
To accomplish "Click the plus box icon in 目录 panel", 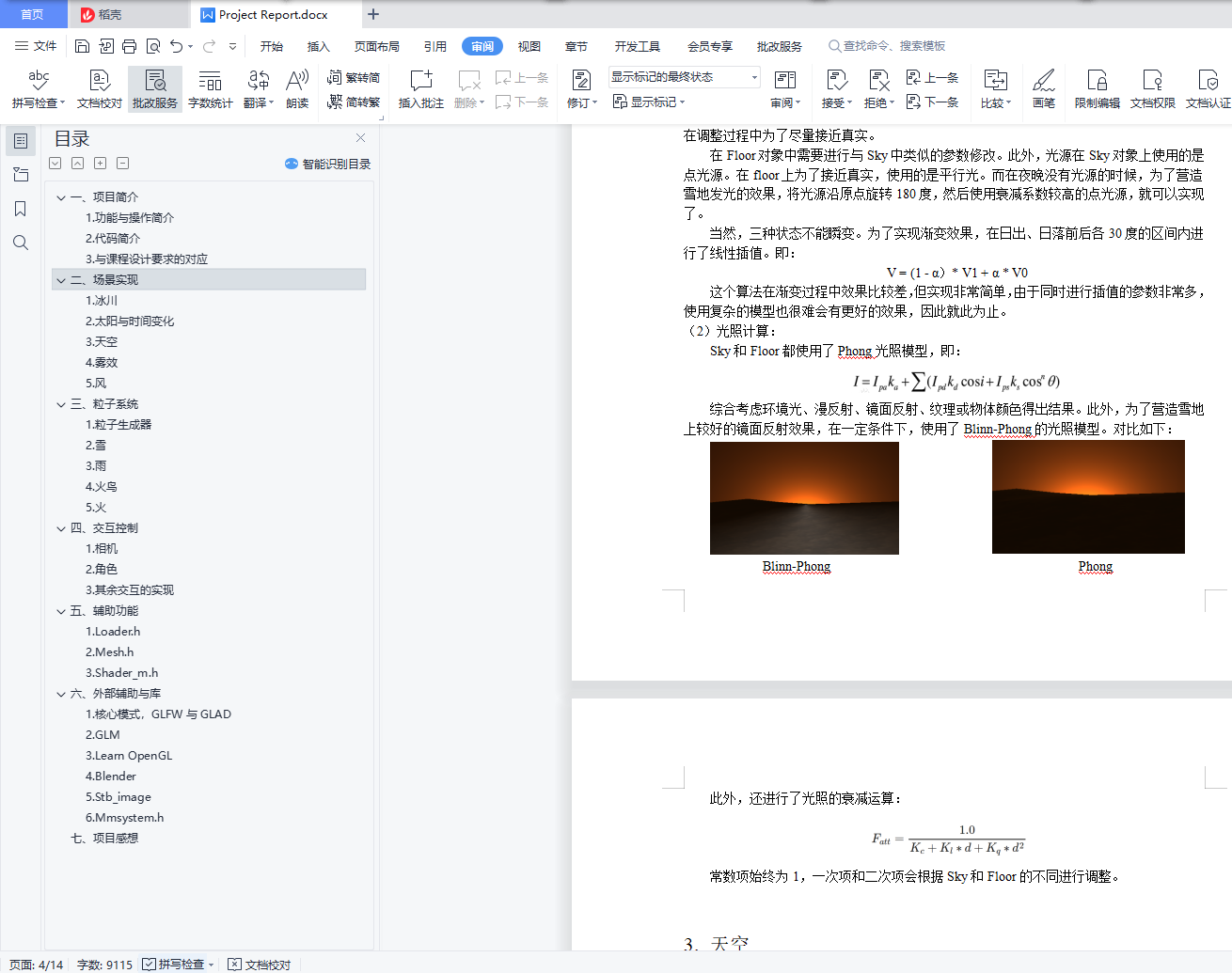I will 101,164.
